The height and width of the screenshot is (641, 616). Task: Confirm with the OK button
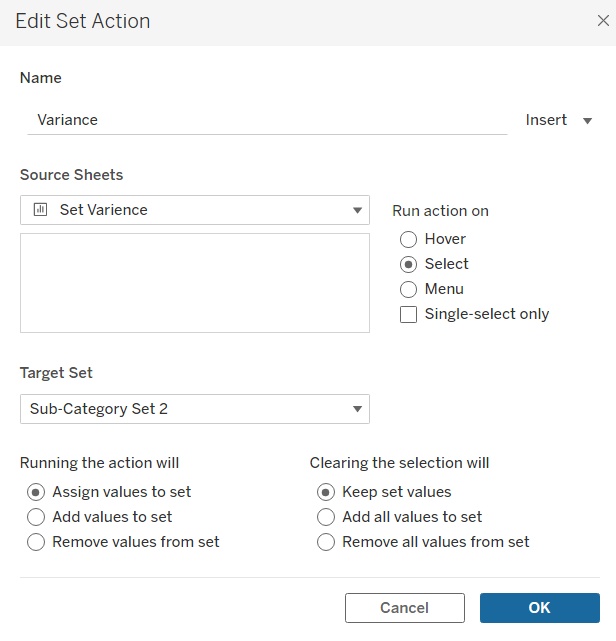pos(540,608)
